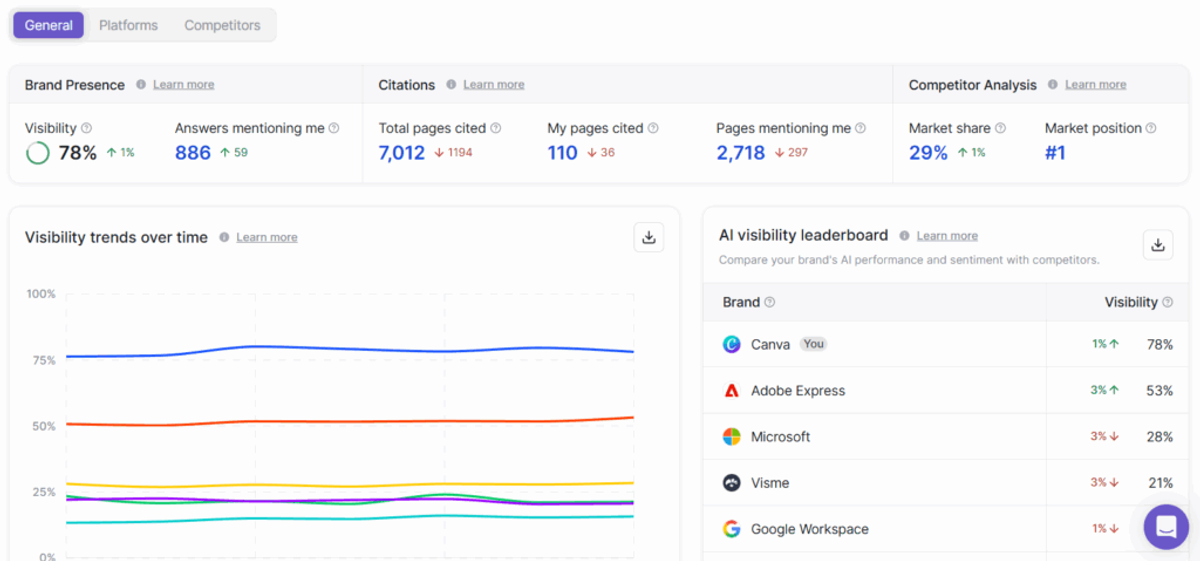Viewport: 1200px width, 561px height.
Task: Click the Visme brand icon
Action: 732,483
